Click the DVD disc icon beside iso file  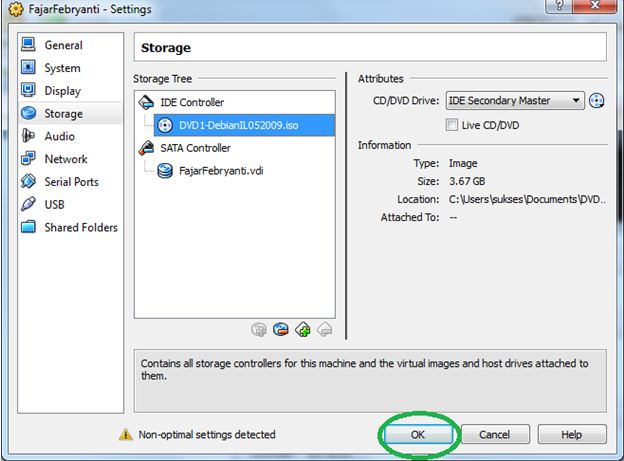pyautogui.click(x=165, y=125)
